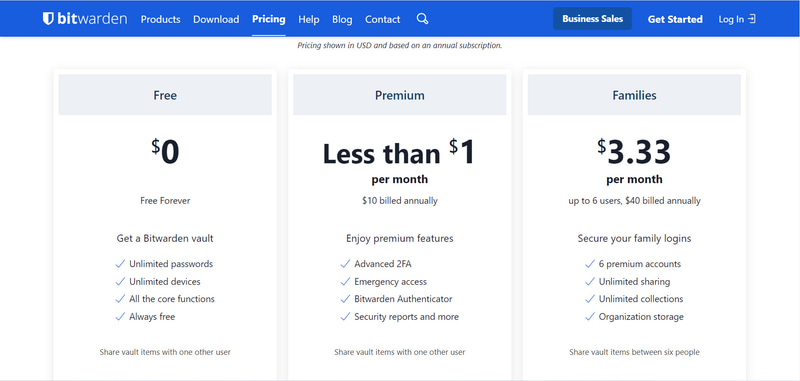The width and height of the screenshot is (800, 381).
Task: Click the 'Unlimited passwords' feature
Action: point(171,264)
